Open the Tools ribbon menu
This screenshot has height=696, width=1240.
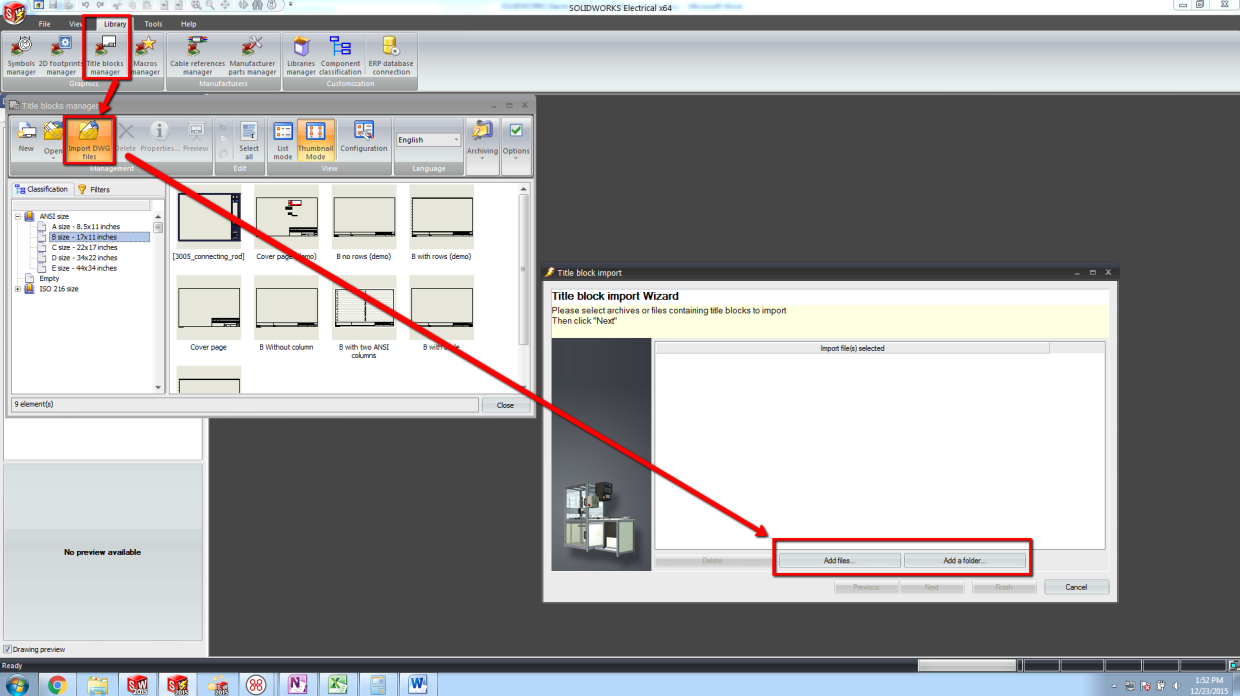[x=152, y=23]
